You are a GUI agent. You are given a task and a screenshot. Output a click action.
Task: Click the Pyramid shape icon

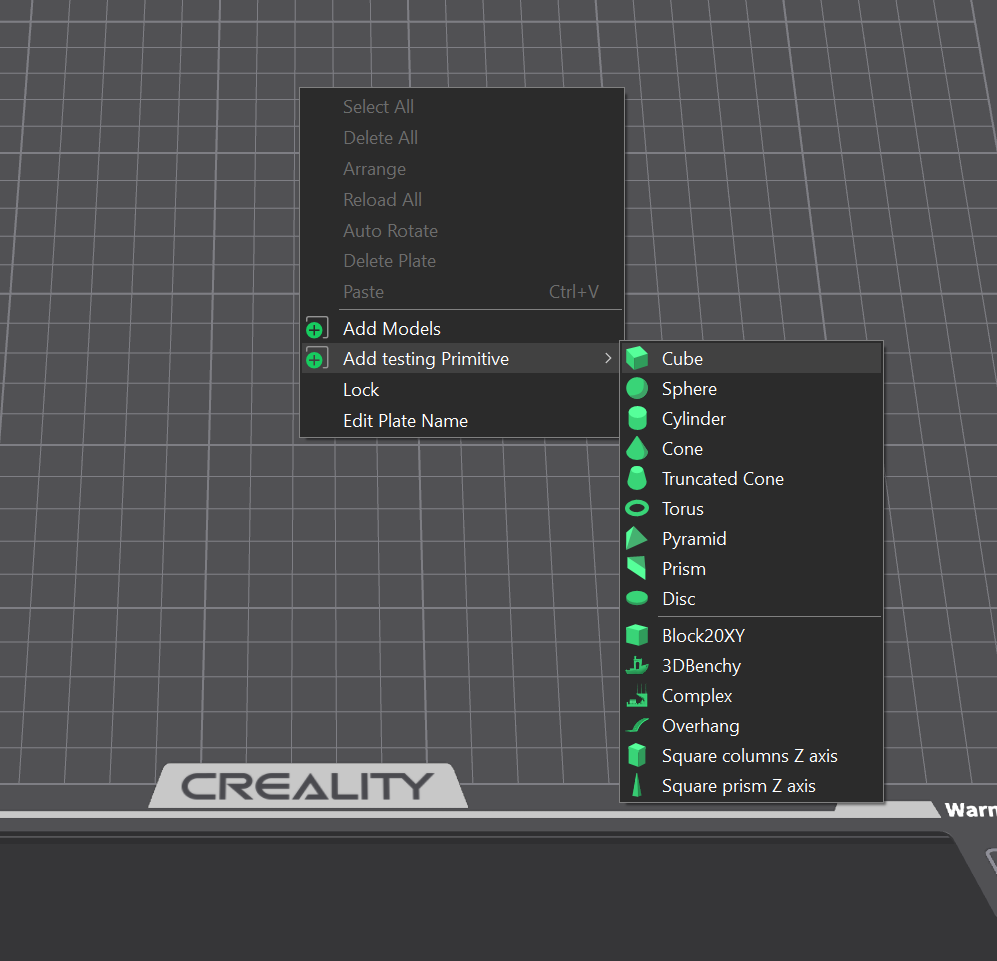coord(637,539)
